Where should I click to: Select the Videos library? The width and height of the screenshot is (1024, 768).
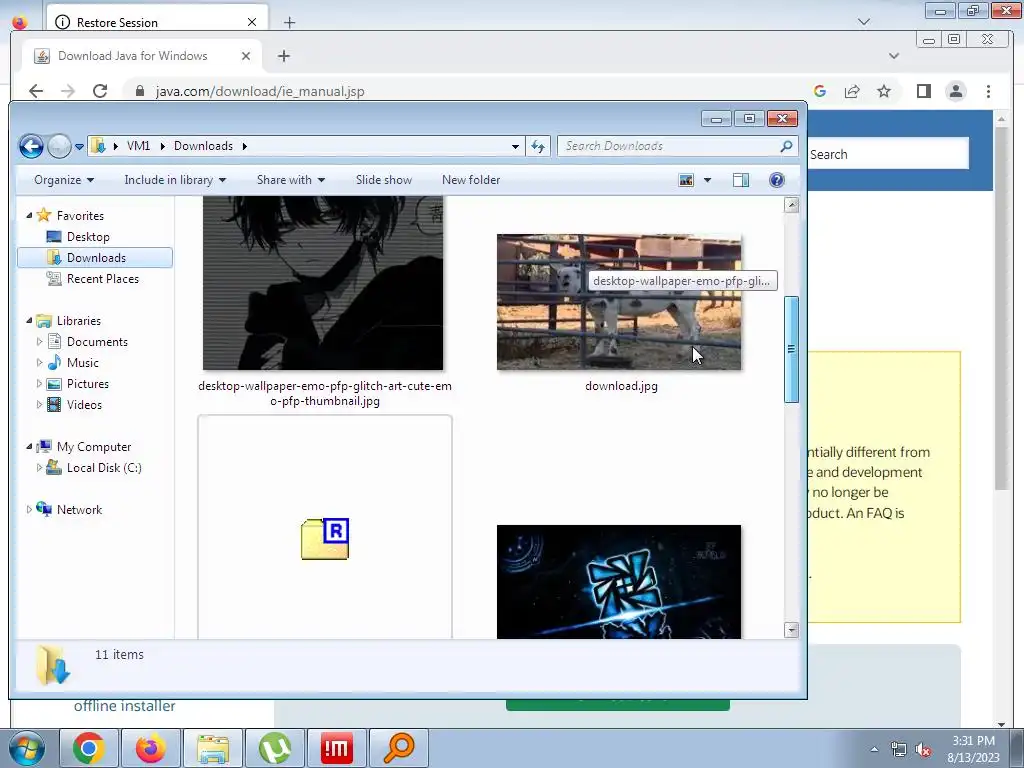(x=84, y=405)
